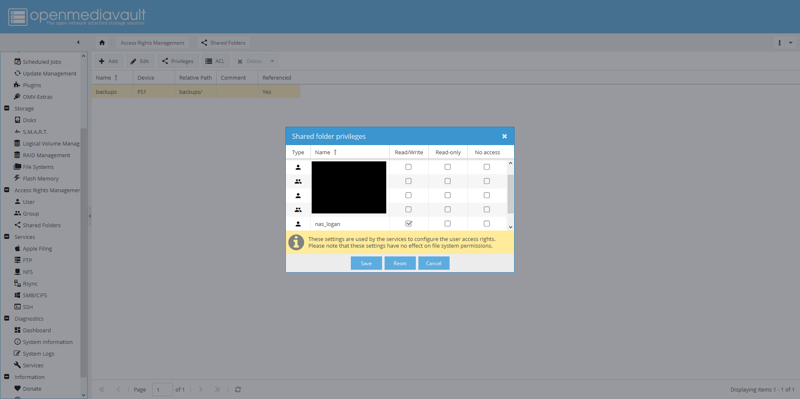This screenshot has width=800, height=399.
Task: Click the Home icon in breadcrumb
Action: pyautogui.click(x=102, y=43)
